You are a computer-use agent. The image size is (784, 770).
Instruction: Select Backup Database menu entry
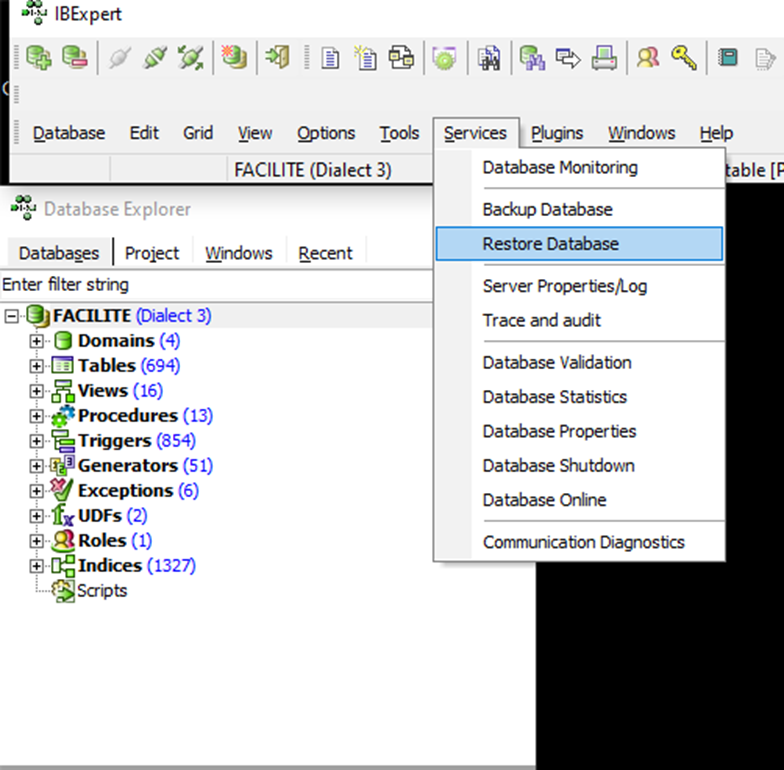pyautogui.click(x=547, y=210)
